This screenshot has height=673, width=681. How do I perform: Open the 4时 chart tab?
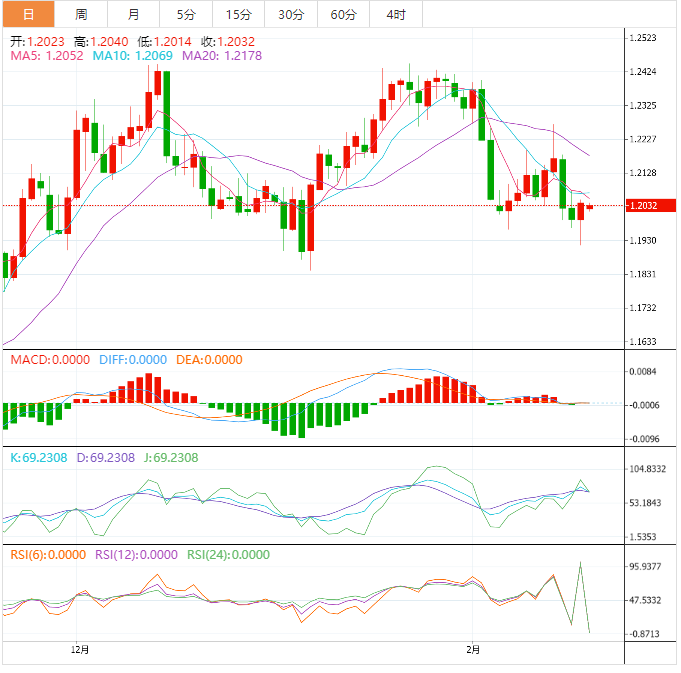pyautogui.click(x=395, y=15)
